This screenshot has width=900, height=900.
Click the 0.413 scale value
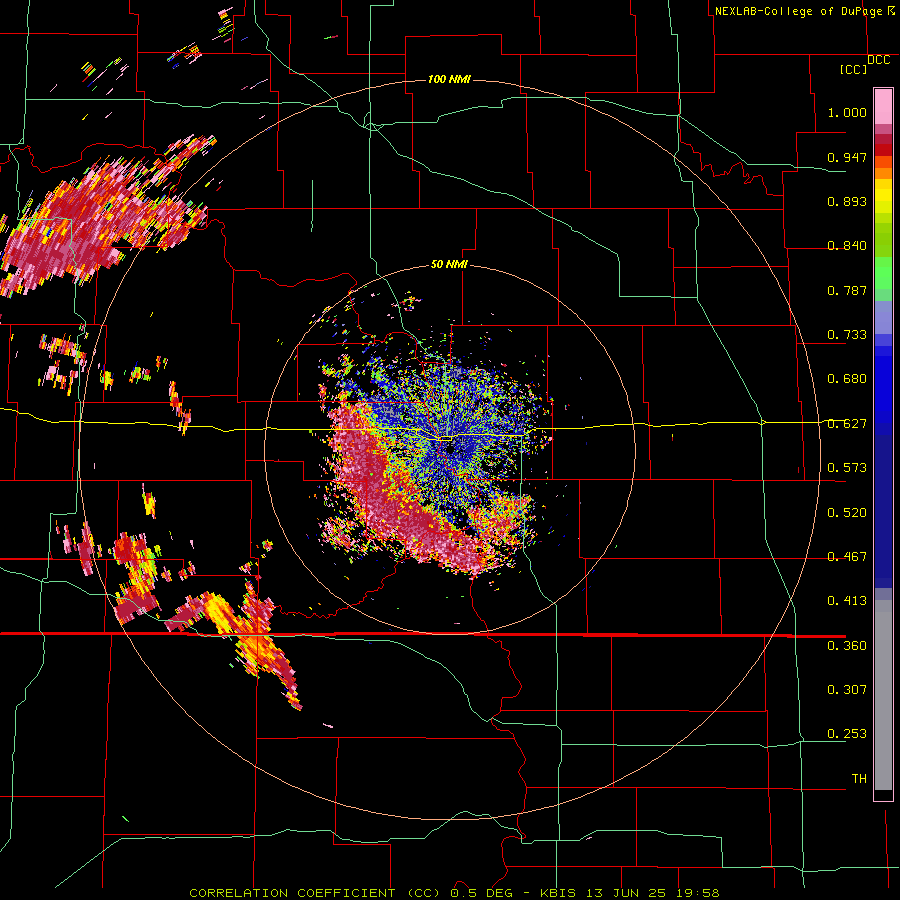pyautogui.click(x=847, y=601)
